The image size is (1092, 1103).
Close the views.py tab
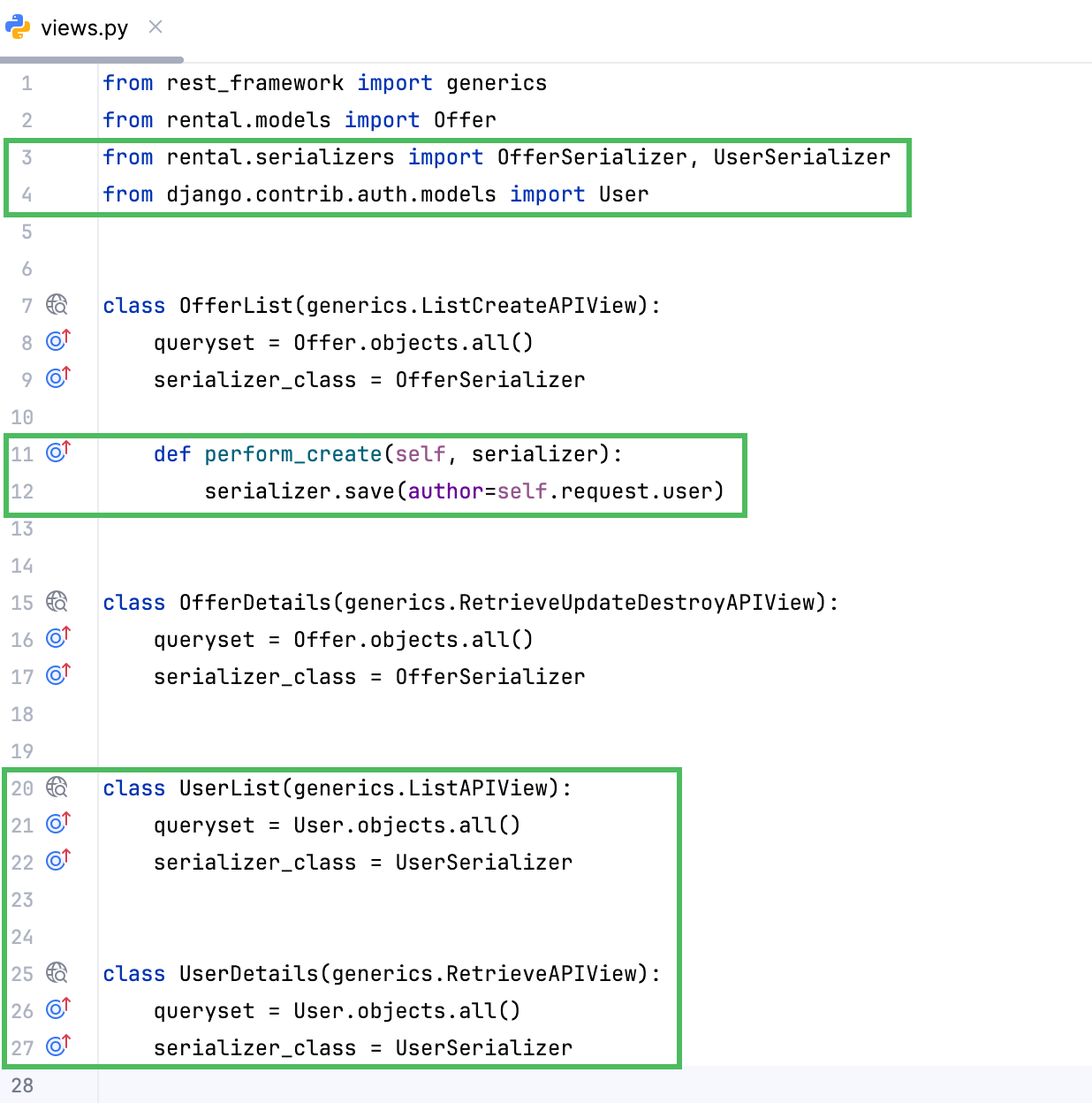155,27
